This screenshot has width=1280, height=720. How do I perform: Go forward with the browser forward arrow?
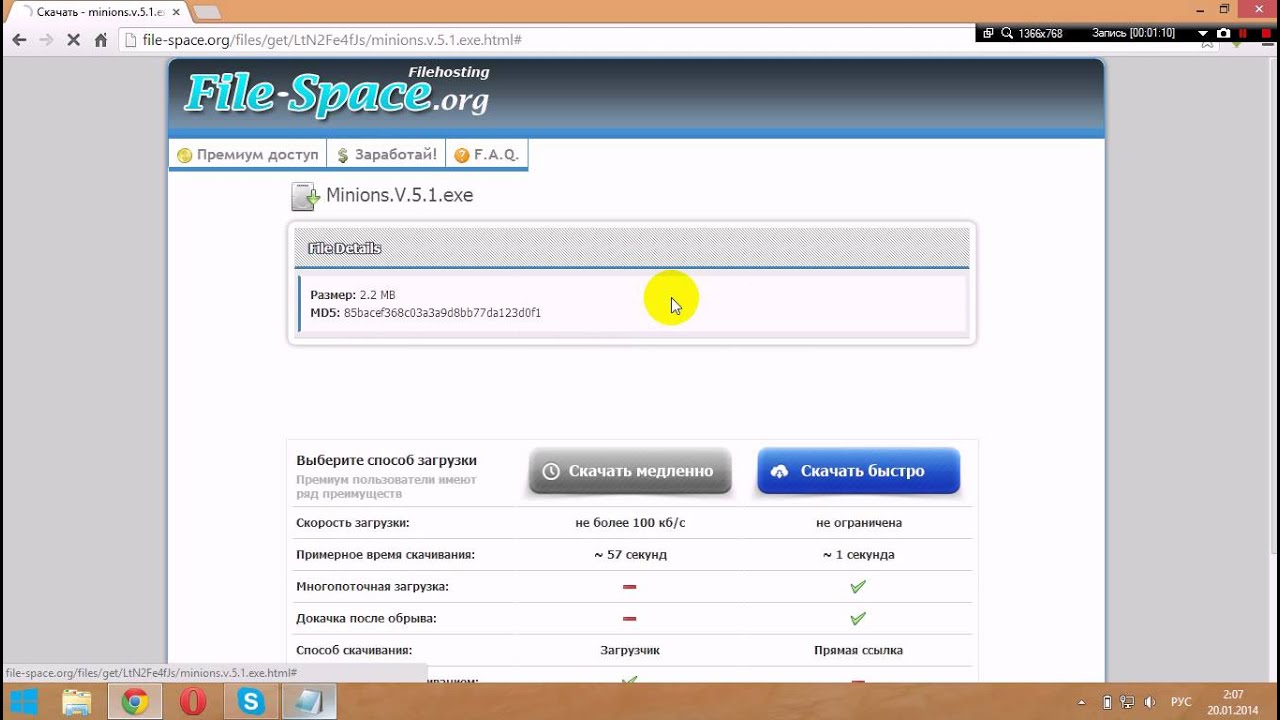click(46, 40)
